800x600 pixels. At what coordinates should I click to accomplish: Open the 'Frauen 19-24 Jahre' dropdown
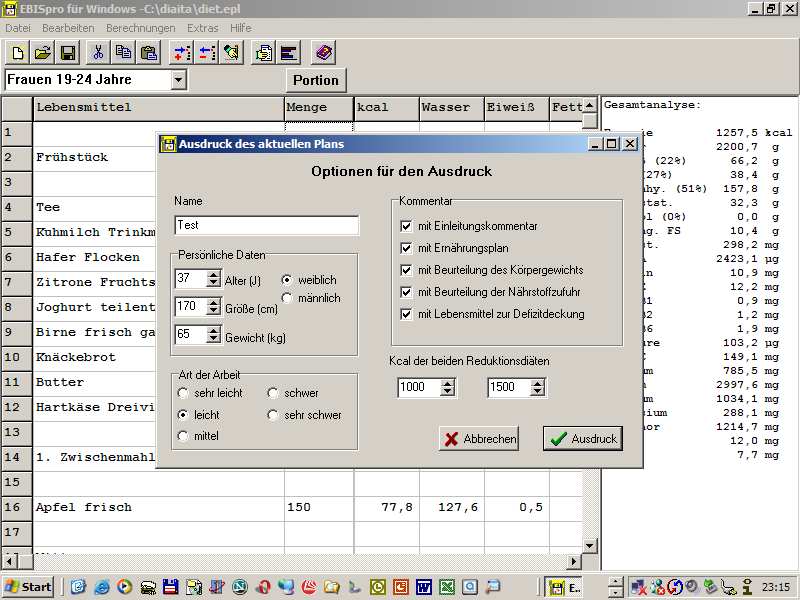(179, 79)
